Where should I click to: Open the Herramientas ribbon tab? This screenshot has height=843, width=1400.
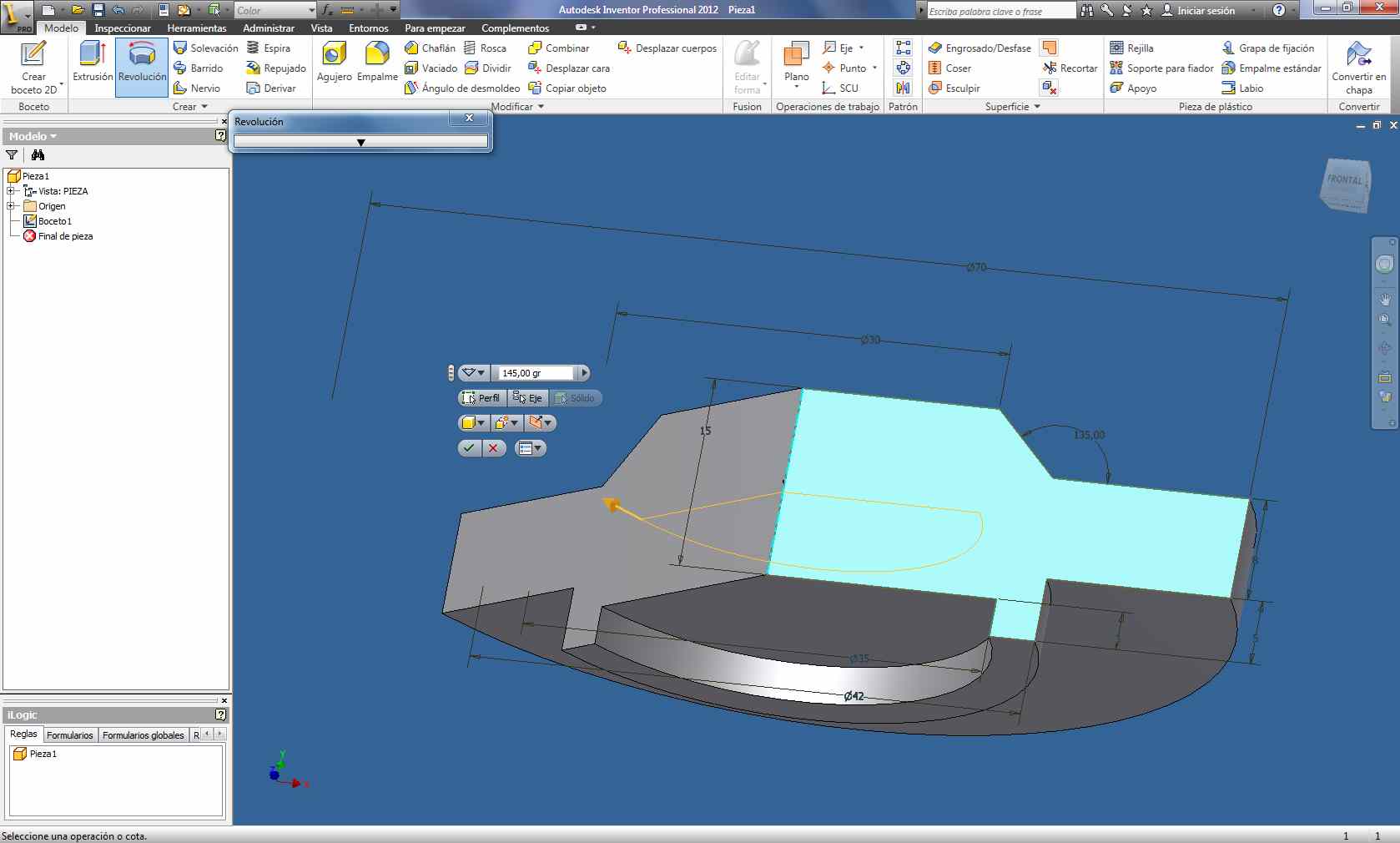pos(197,28)
